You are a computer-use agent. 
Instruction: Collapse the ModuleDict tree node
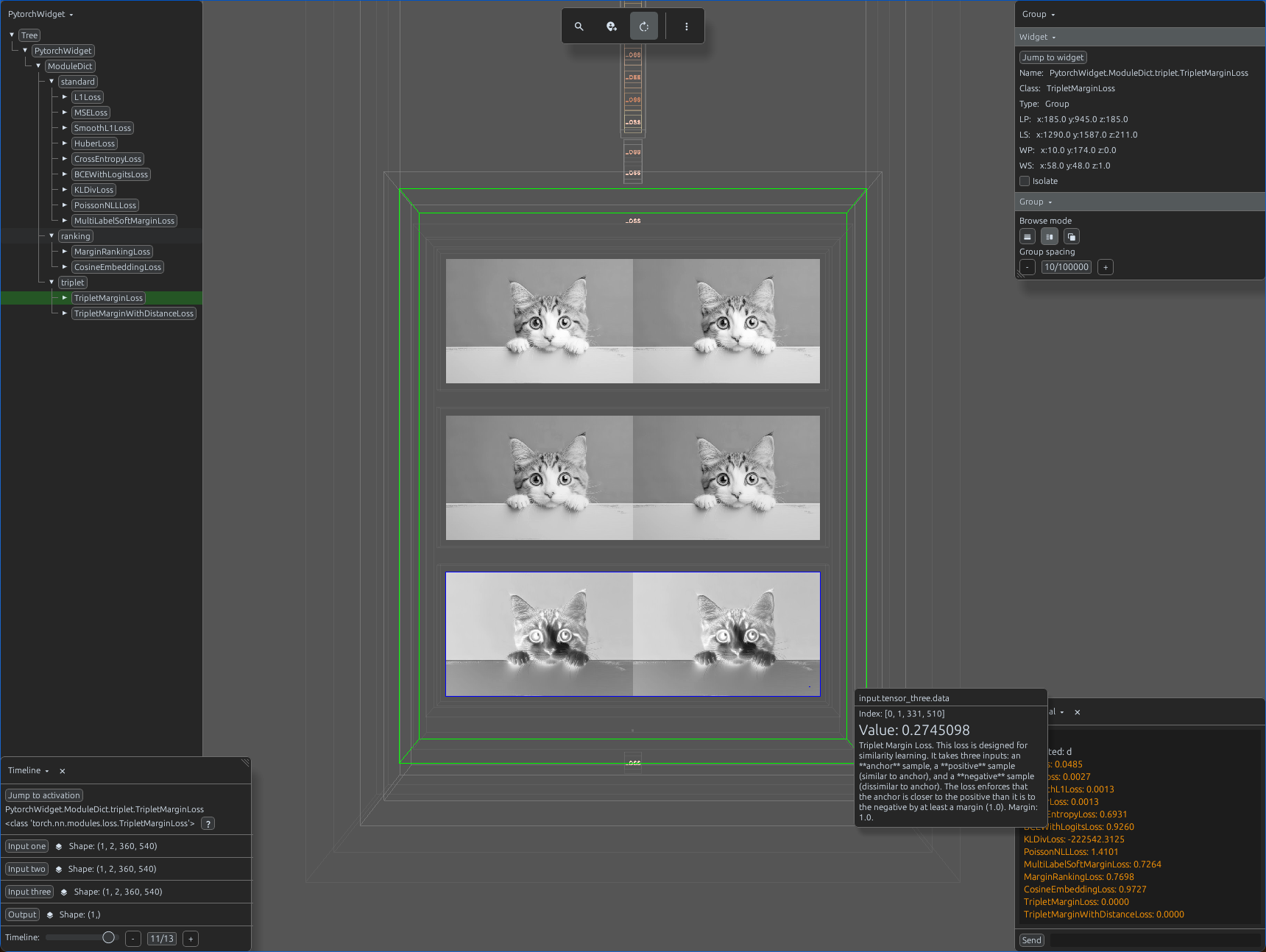tap(38, 65)
